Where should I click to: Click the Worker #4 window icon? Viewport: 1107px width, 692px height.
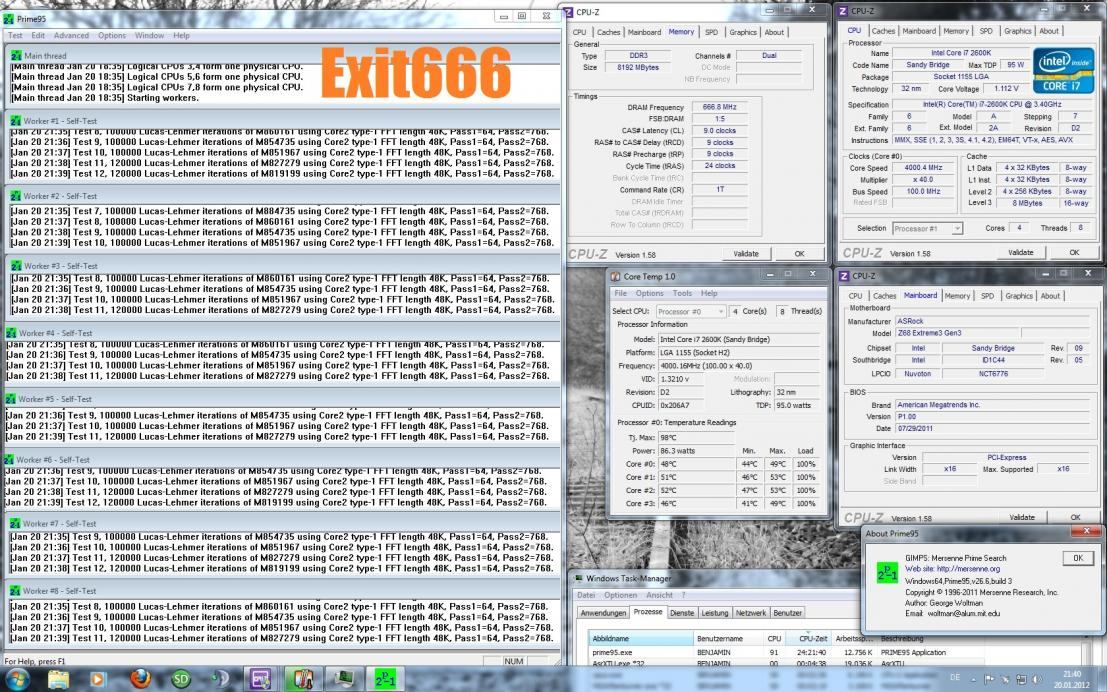[x=11, y=333]
